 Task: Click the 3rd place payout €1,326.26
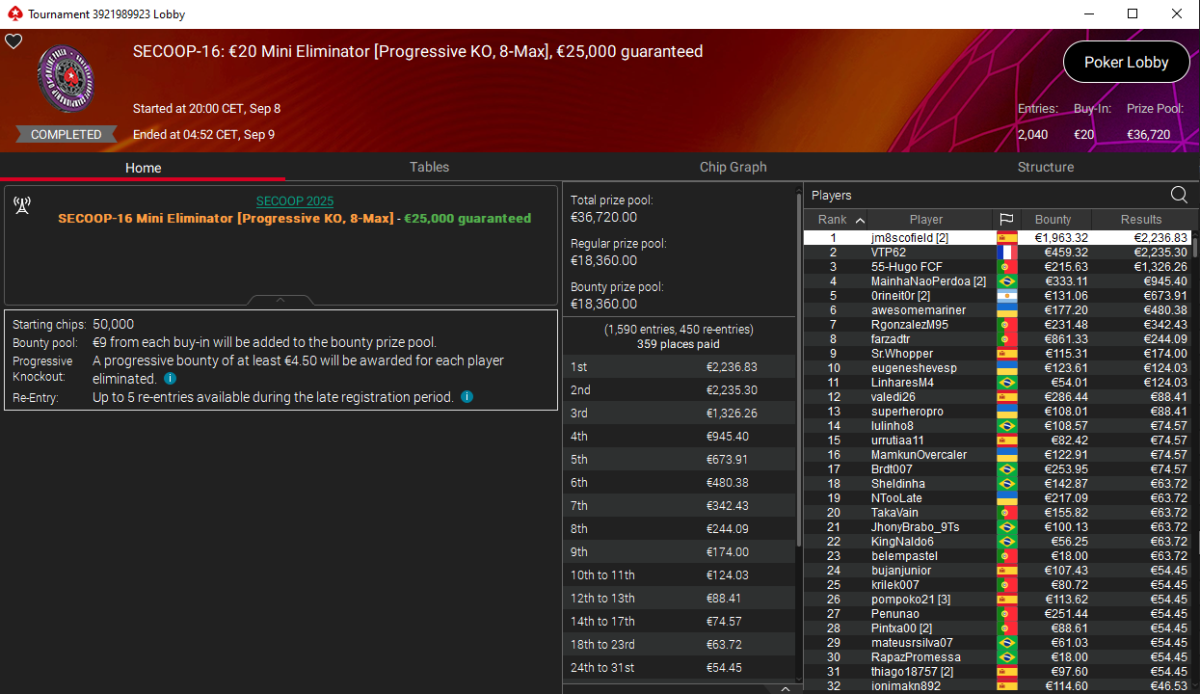[732, 413]
